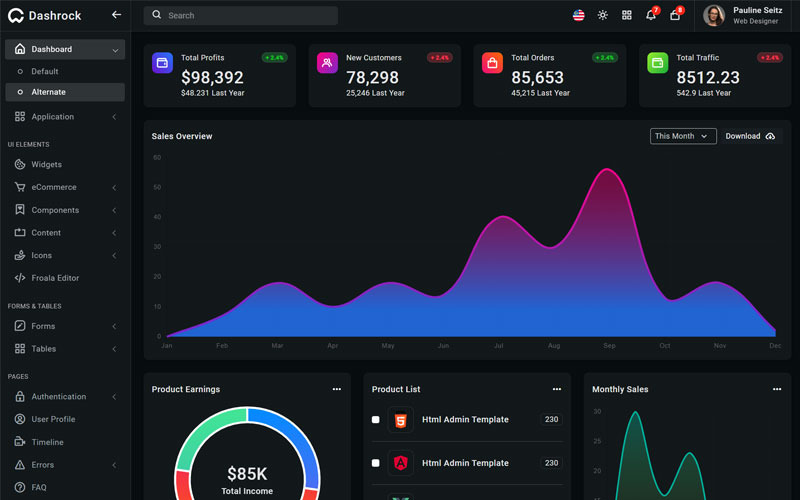Click the Dashboard home icon
This screenshot has width=800, height=500.
(20, 49)
